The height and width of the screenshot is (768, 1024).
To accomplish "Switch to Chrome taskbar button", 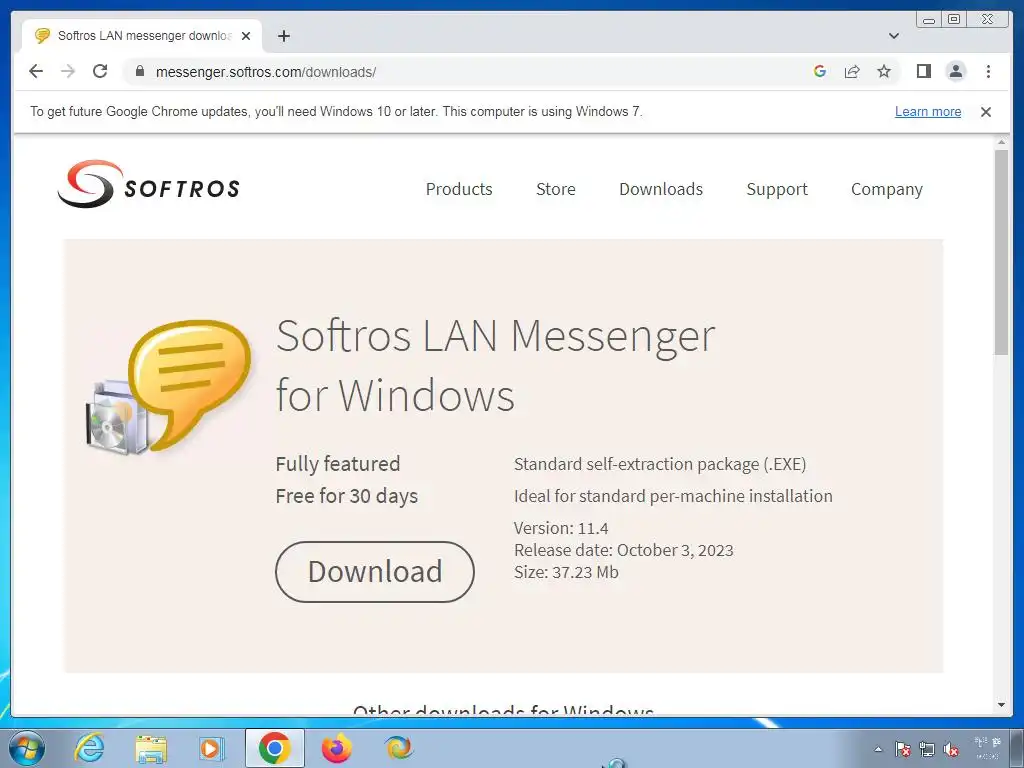I will click(275, 748).
